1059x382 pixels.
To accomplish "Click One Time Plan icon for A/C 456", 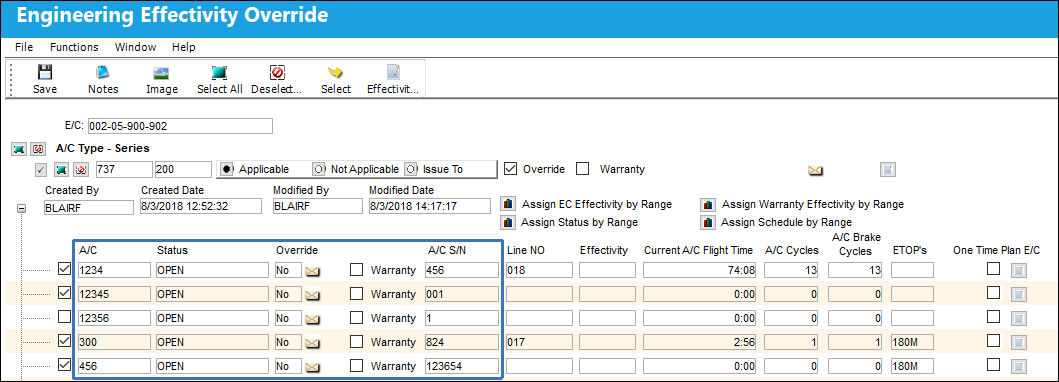I will coord(1018,366).
